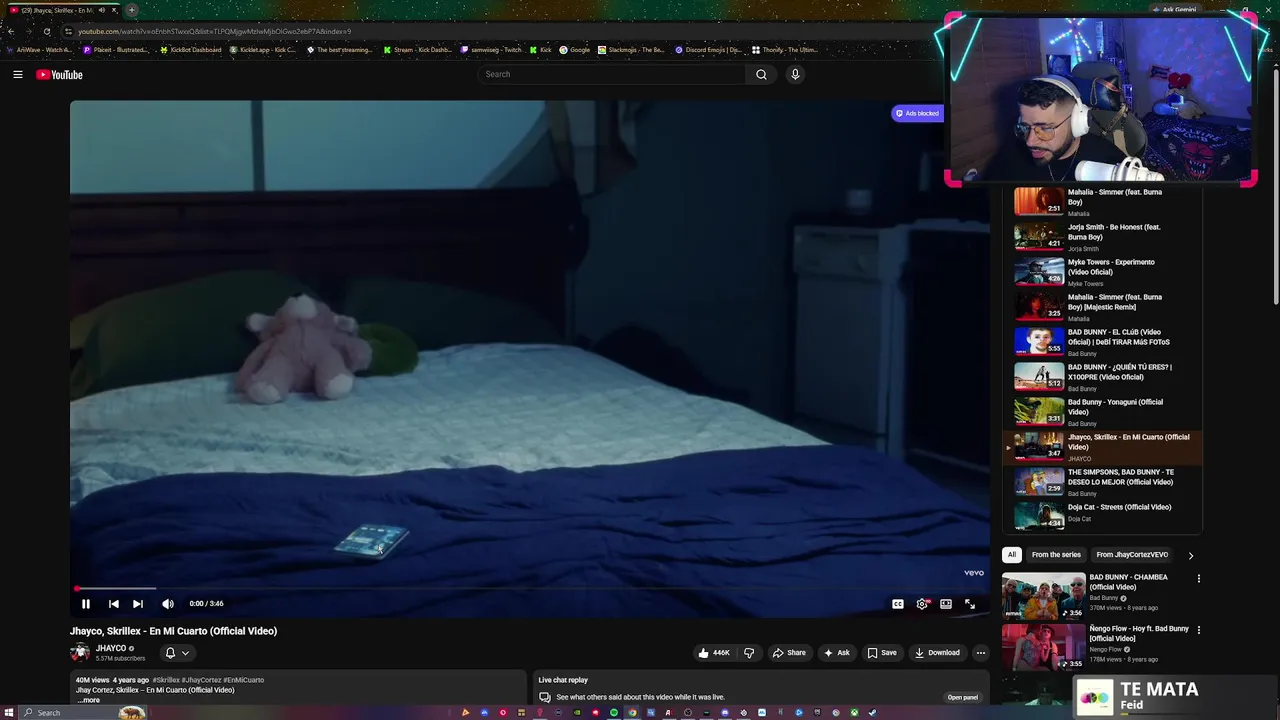Click the #Skrillex hashtag
1280x720 pixels.
[x=166, y=680]
